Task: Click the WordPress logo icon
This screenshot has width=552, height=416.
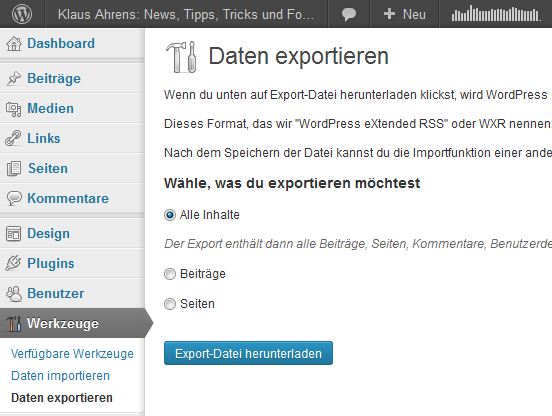Action: (22, 14)
